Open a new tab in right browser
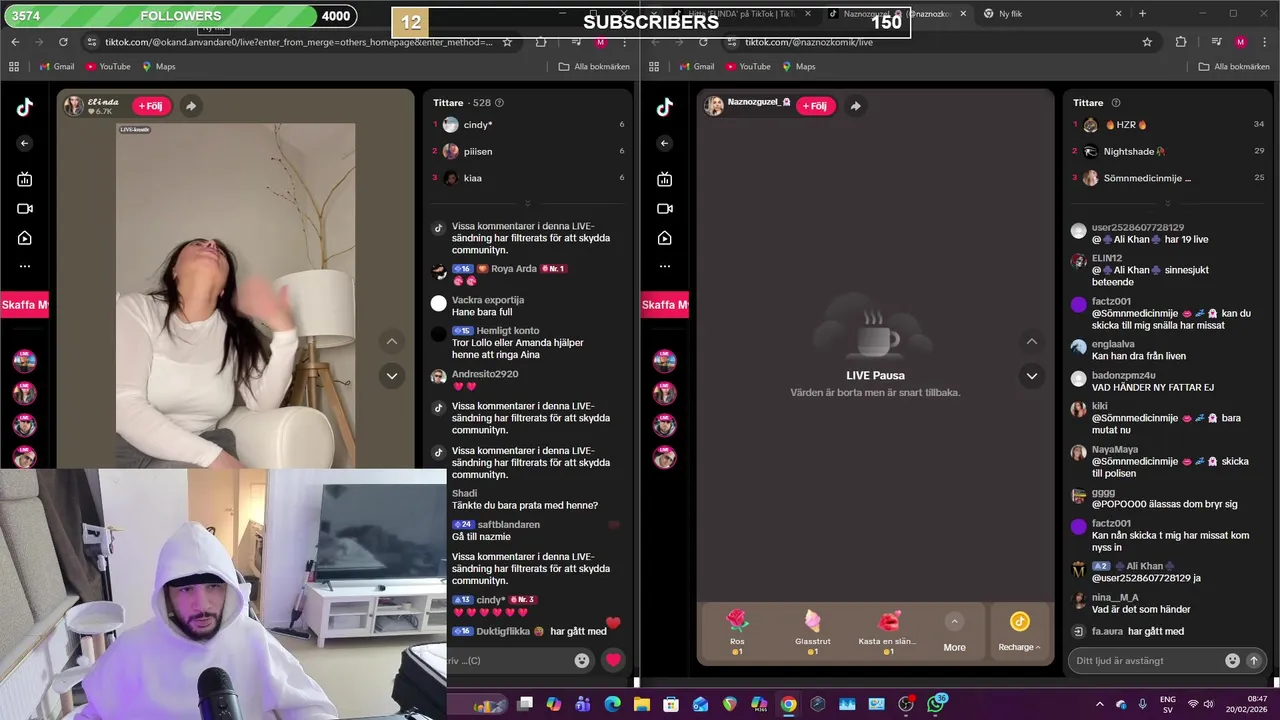Image resolution: width=1280 pixels, height=720 pixels. click(x=1142, y=14)
